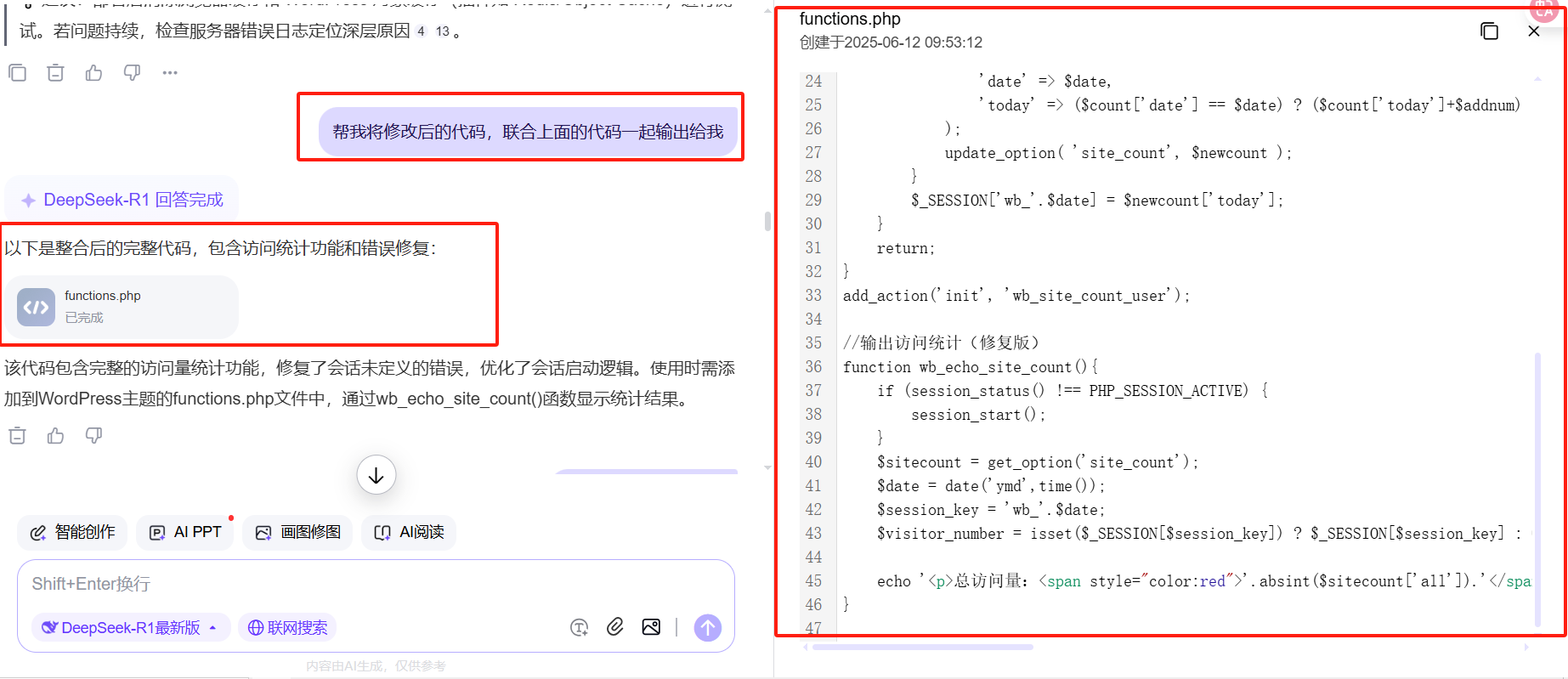This screenshot has height=679, width=1568.
Task: Toggle the 联网搜索 web search option
Action: point(287,627)
